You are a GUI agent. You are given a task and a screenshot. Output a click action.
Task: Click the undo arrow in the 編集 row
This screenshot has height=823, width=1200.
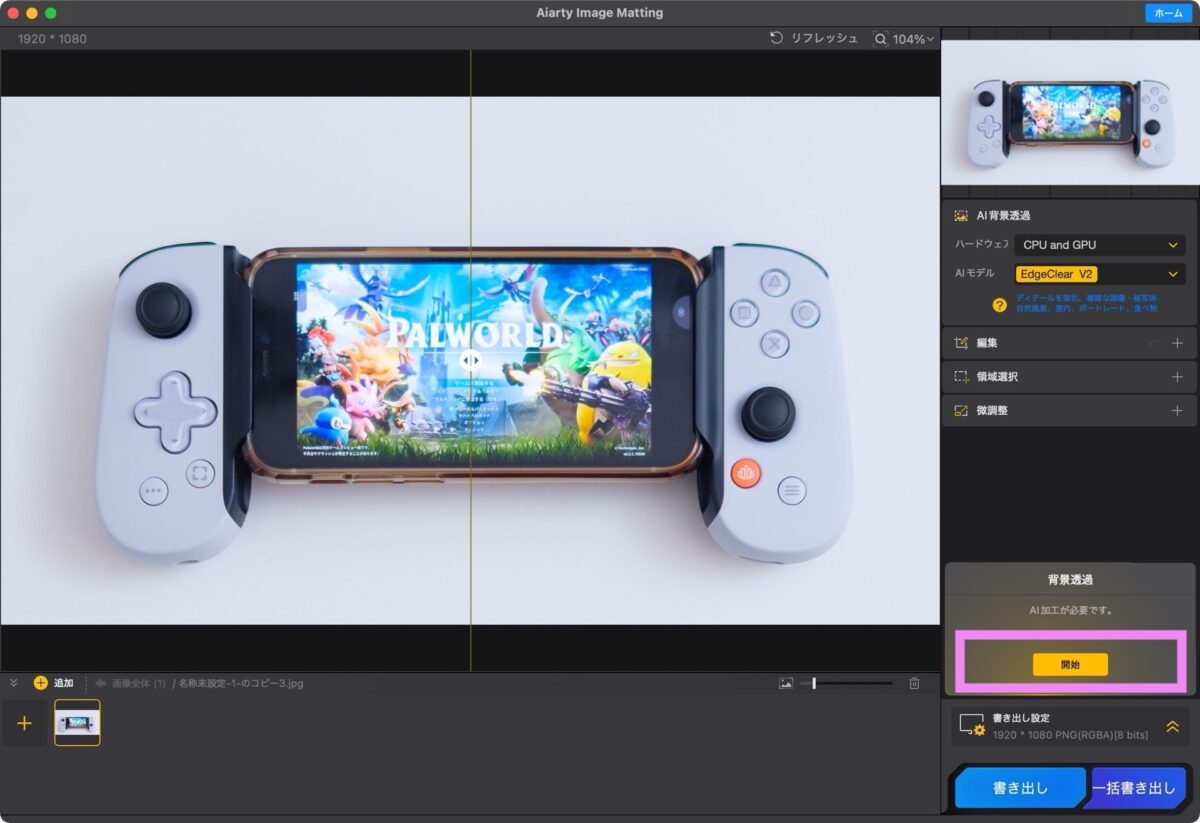pyautogui.click(x=1155, y=343)
